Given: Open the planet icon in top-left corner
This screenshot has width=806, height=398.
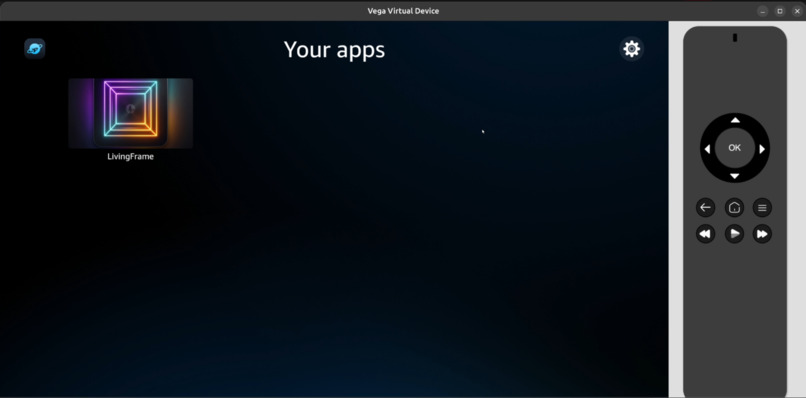Looking at the screenshot, I should (x=35, y=49).
